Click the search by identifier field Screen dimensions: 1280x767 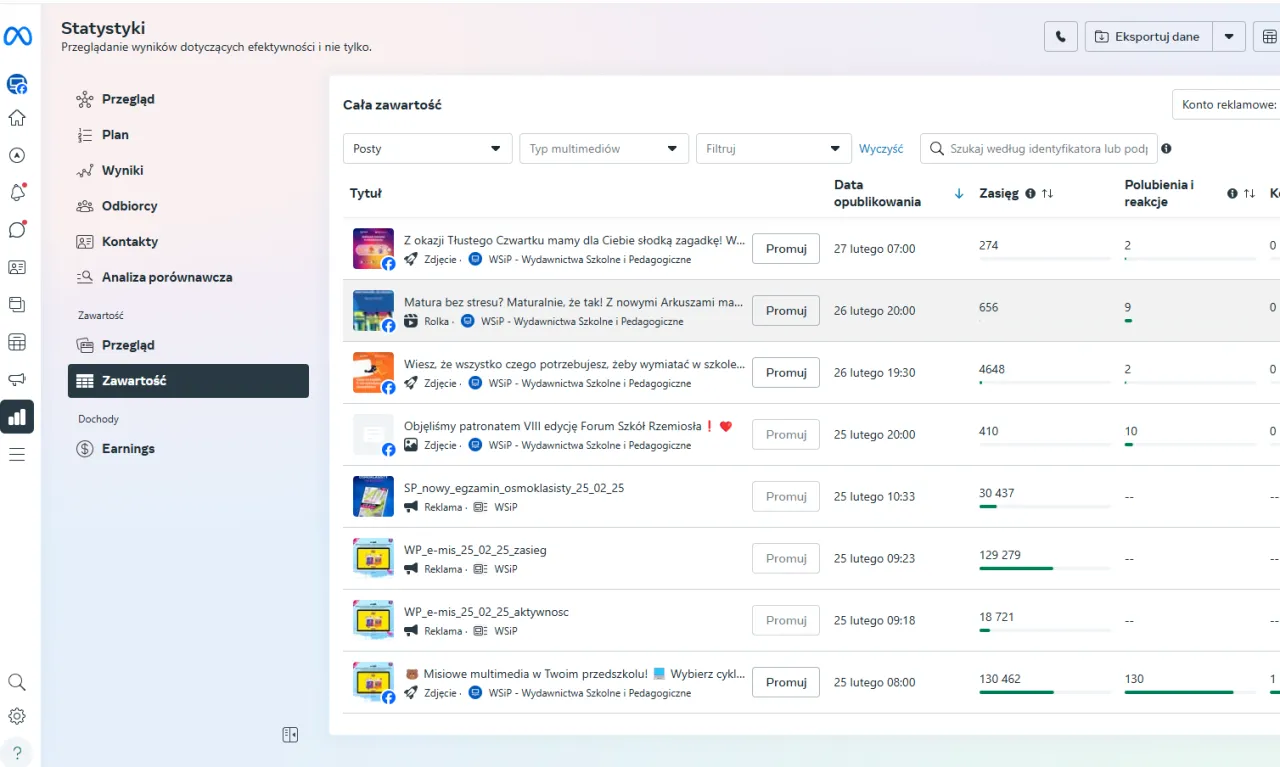coord(1047,149)
